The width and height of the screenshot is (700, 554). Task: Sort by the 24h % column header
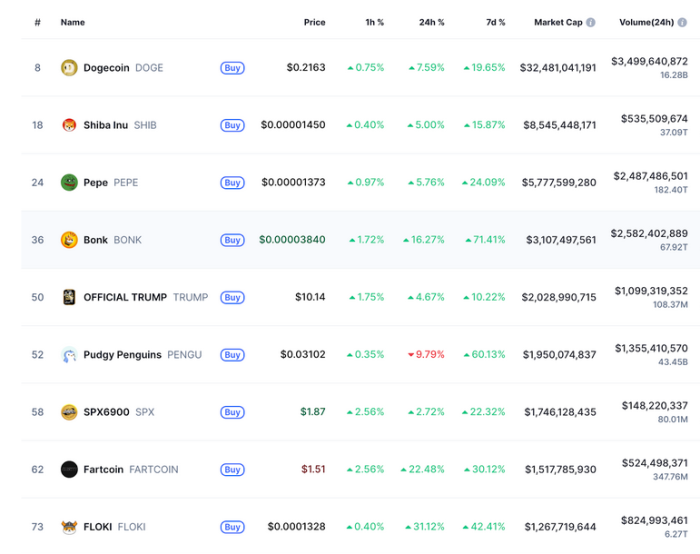(x=431, y=22)
